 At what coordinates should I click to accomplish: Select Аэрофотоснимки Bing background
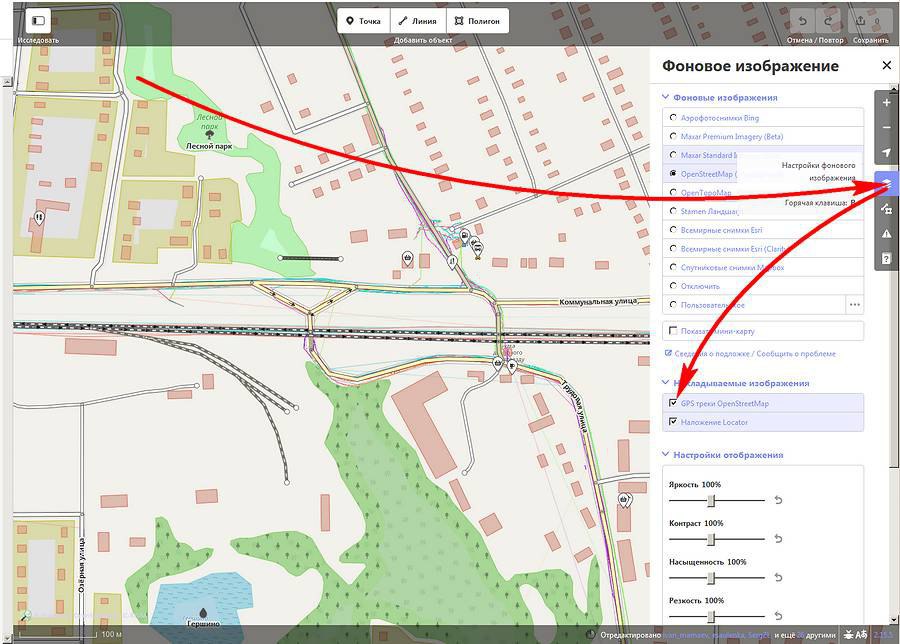[x=763, y=118]
